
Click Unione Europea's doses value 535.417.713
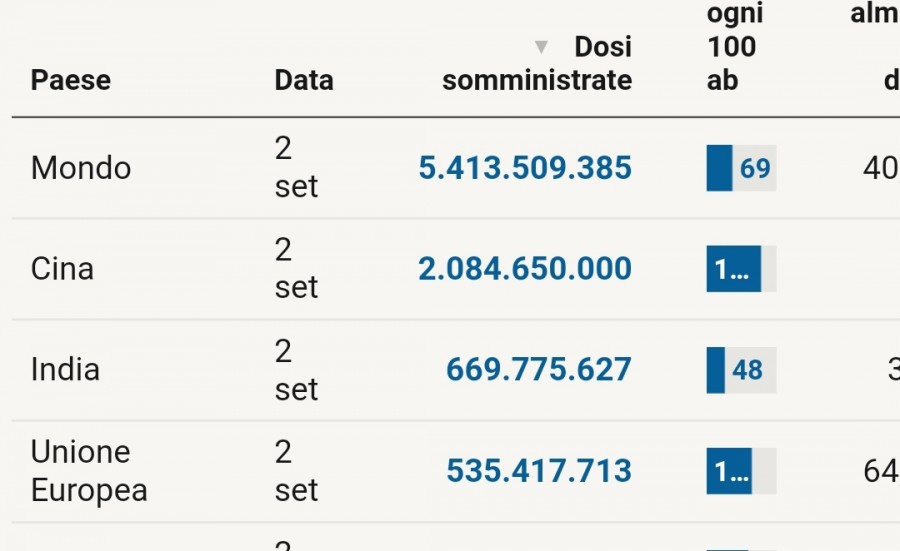point(539,471)
